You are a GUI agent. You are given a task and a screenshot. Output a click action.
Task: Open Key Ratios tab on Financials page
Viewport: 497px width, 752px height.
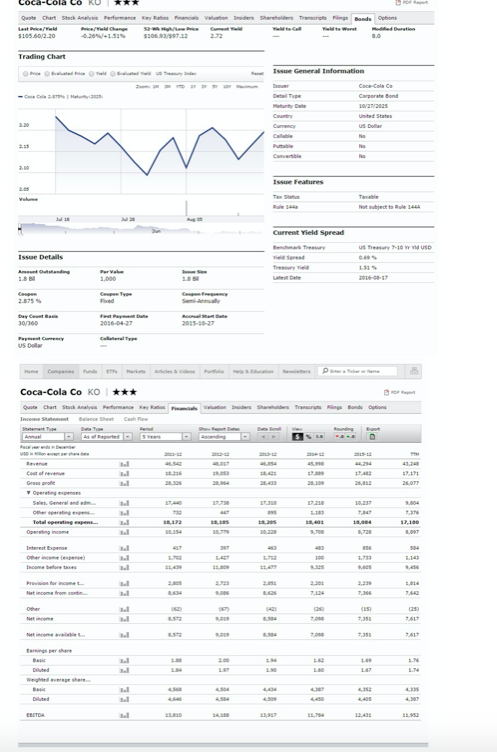(152, 407)
